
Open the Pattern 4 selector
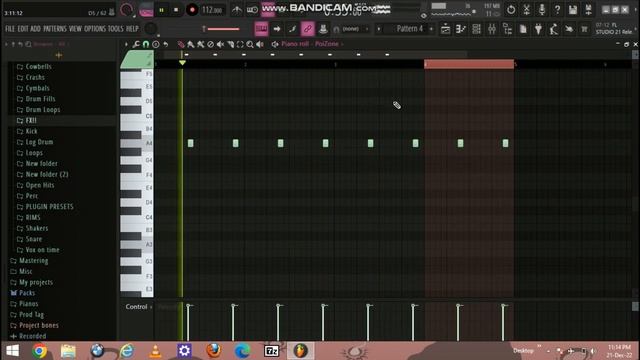tap(410, 29)
